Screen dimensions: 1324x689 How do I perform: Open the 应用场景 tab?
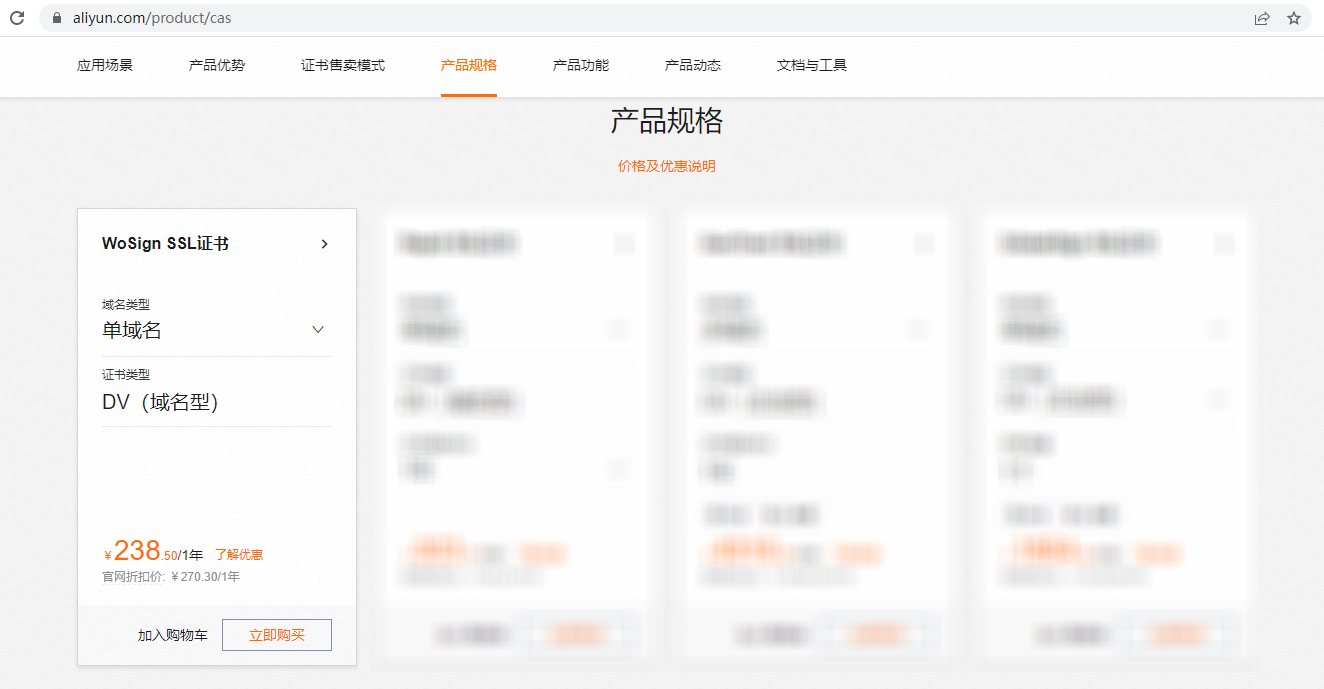105,65
